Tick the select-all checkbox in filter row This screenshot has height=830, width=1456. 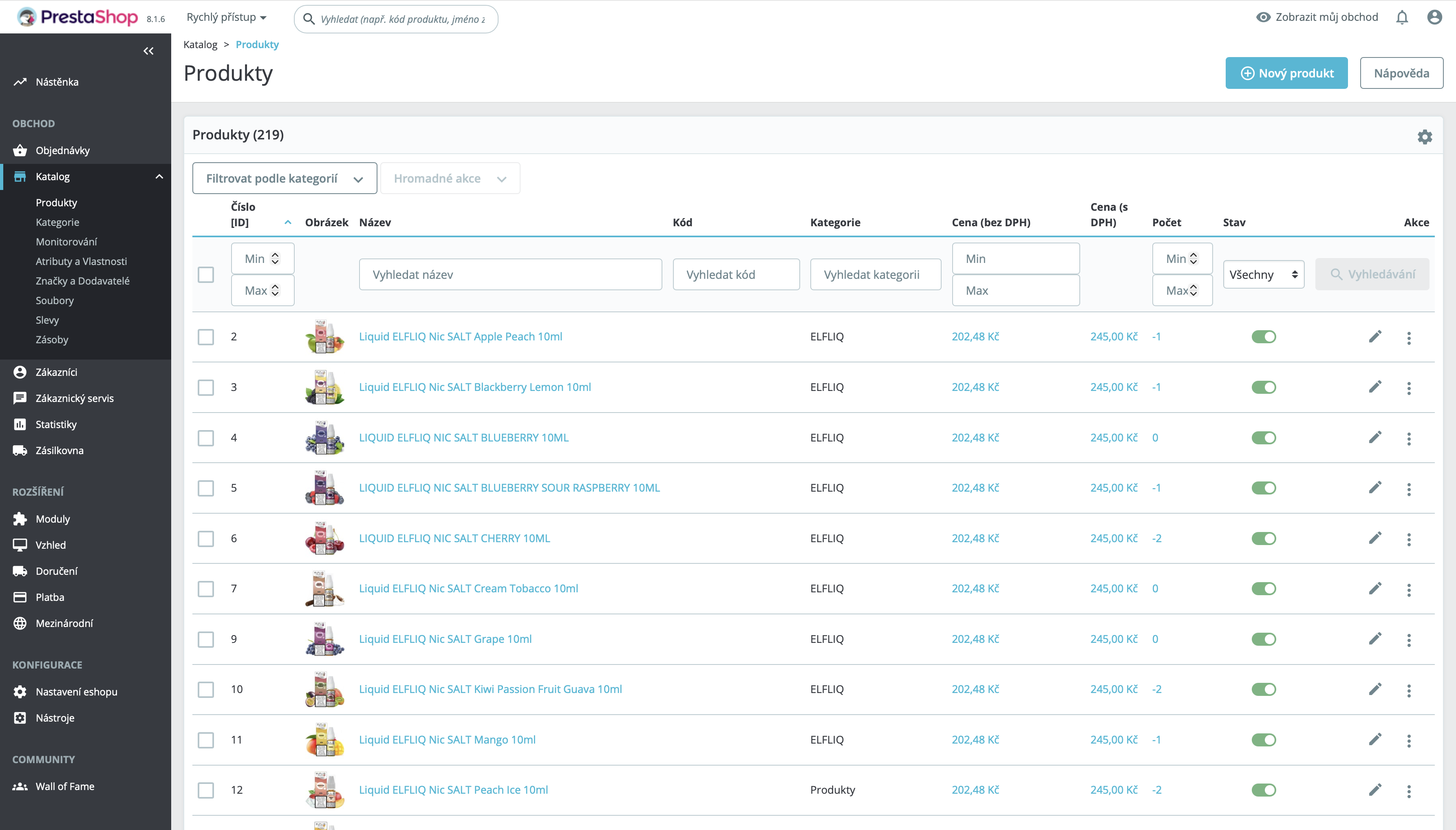tap(206, 275)
